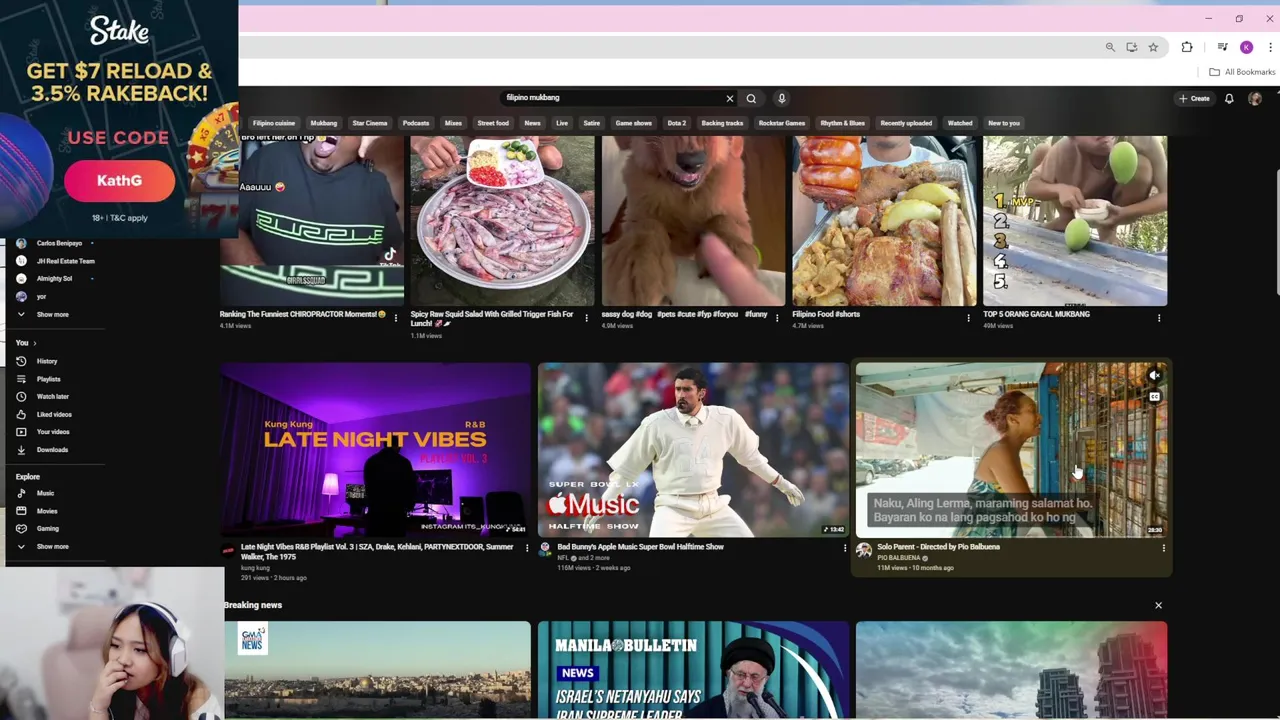Screen dimensions: 1280x720
Task: Expand the You section chevron
Action: point(34,343)
